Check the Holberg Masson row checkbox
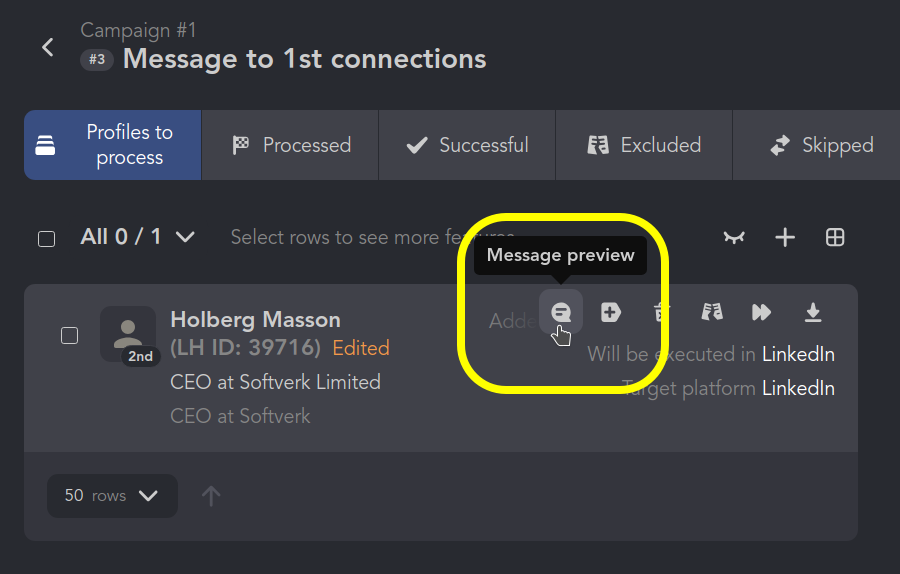This screenshot has width=900, height=574. pos(69,335)
